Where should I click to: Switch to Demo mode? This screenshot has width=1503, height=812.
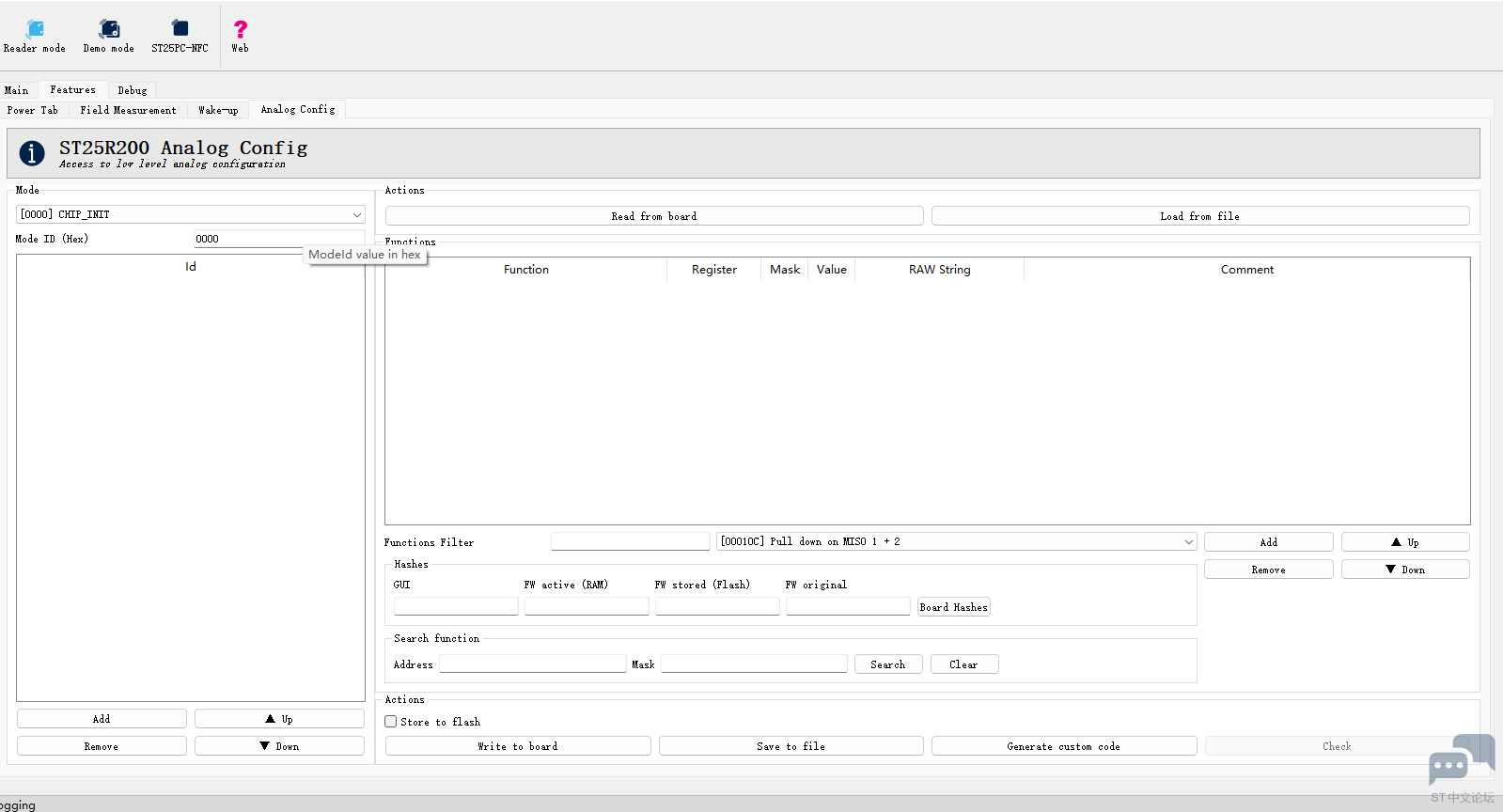[x=109, y=36]
